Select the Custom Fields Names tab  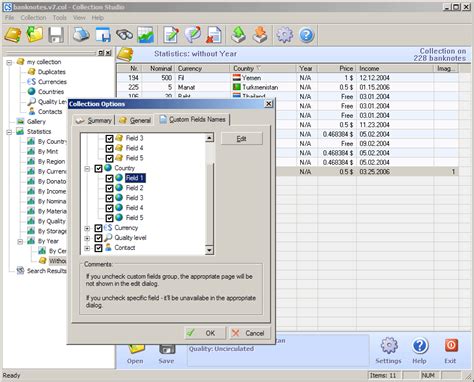193,119
